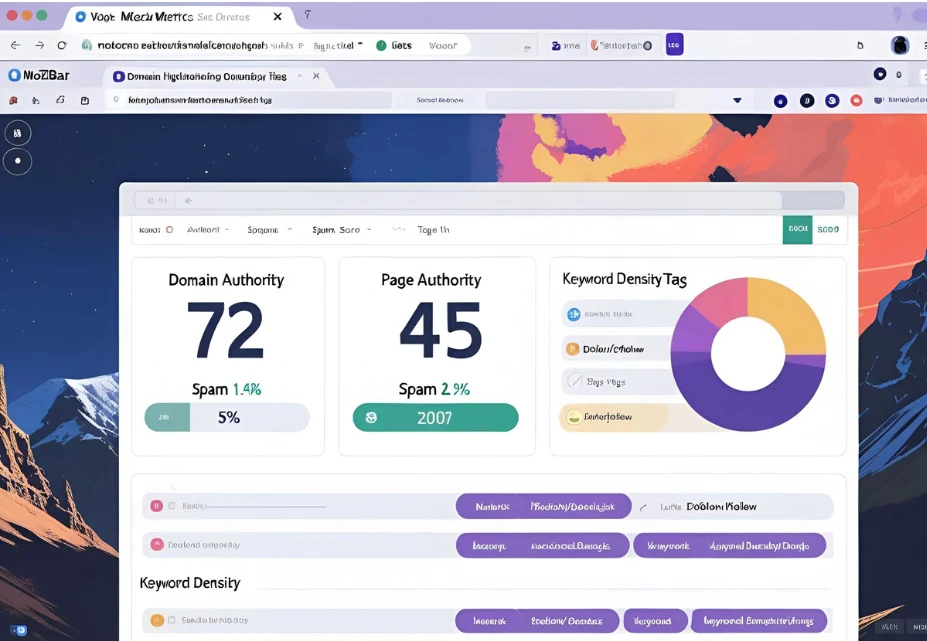Click the Page Authority 45 score
This screenshot has width=927, height=641.
[440, 330]
